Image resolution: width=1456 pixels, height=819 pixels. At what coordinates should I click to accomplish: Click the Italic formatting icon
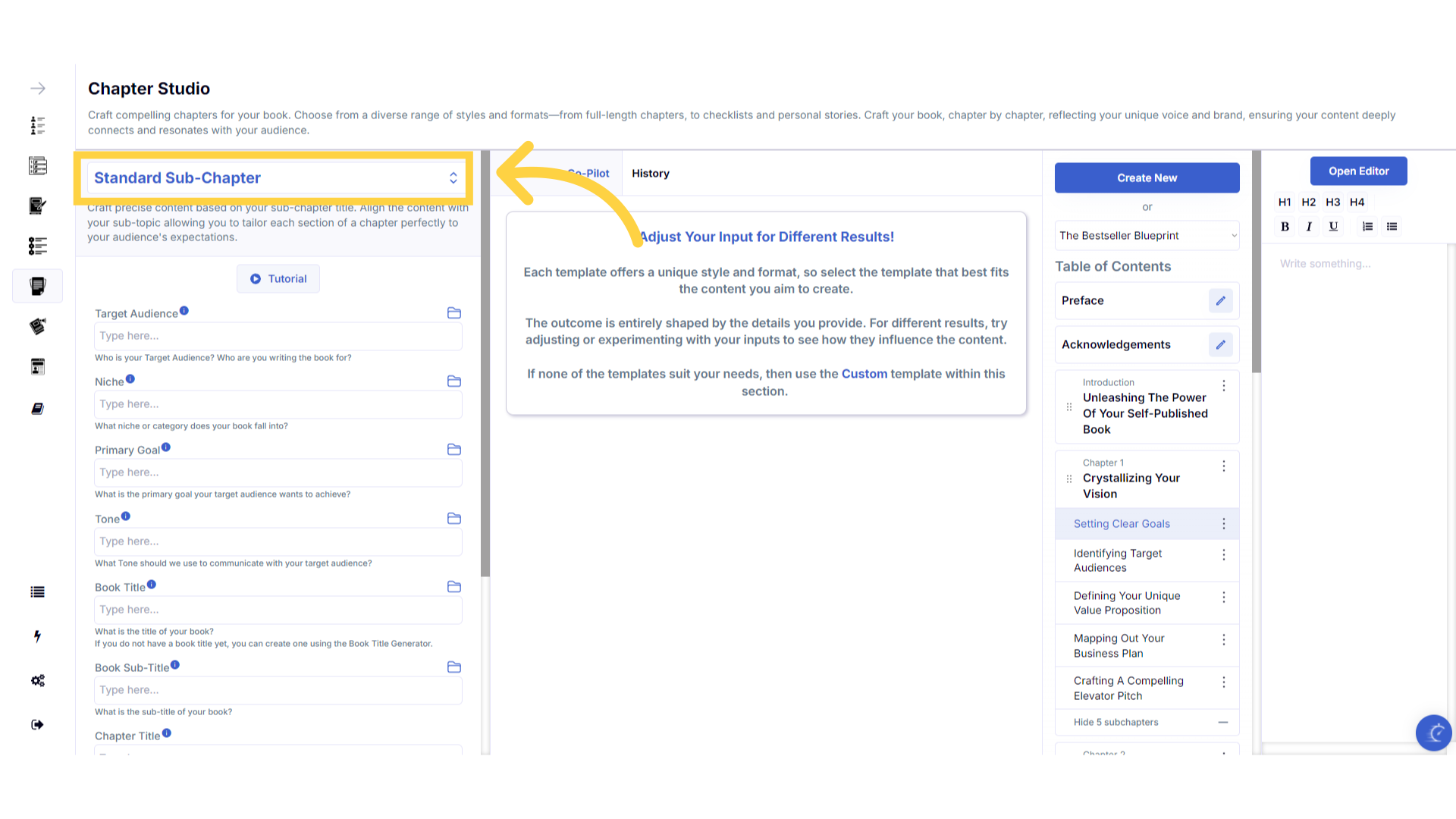(x=1309, y=226)
